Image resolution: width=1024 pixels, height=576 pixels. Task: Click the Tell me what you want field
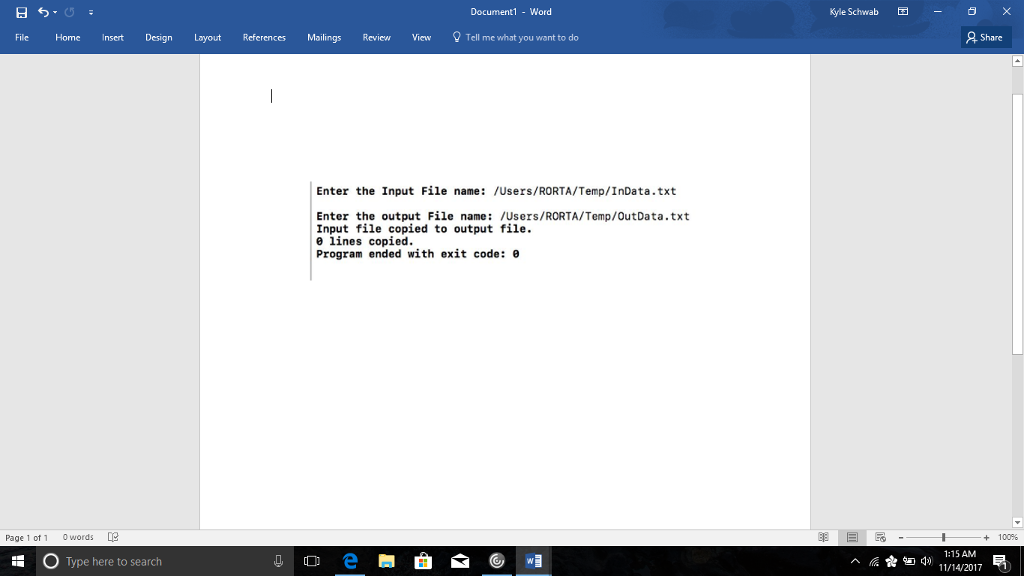click(x=515, y=37)
